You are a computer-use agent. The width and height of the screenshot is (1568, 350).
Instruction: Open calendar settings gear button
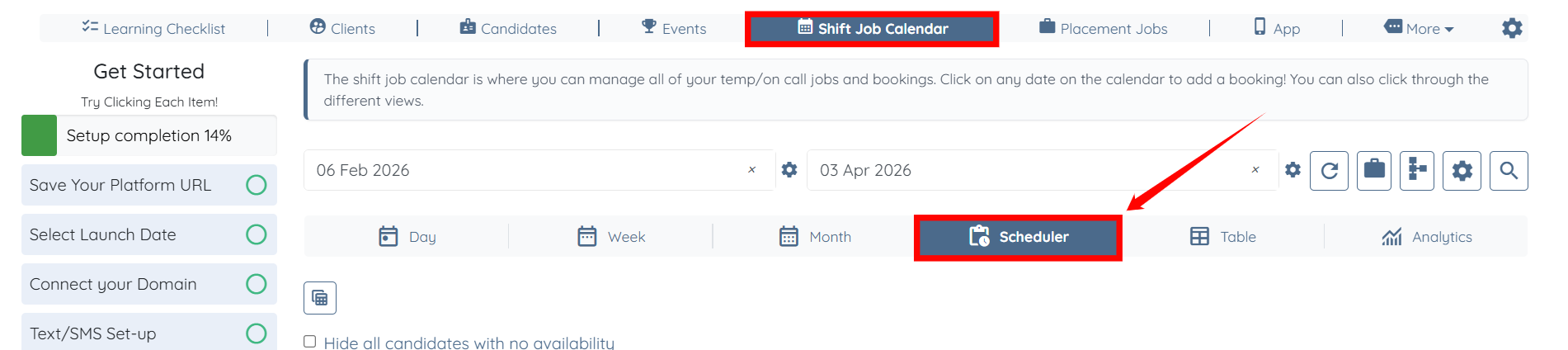(1462, 171)
